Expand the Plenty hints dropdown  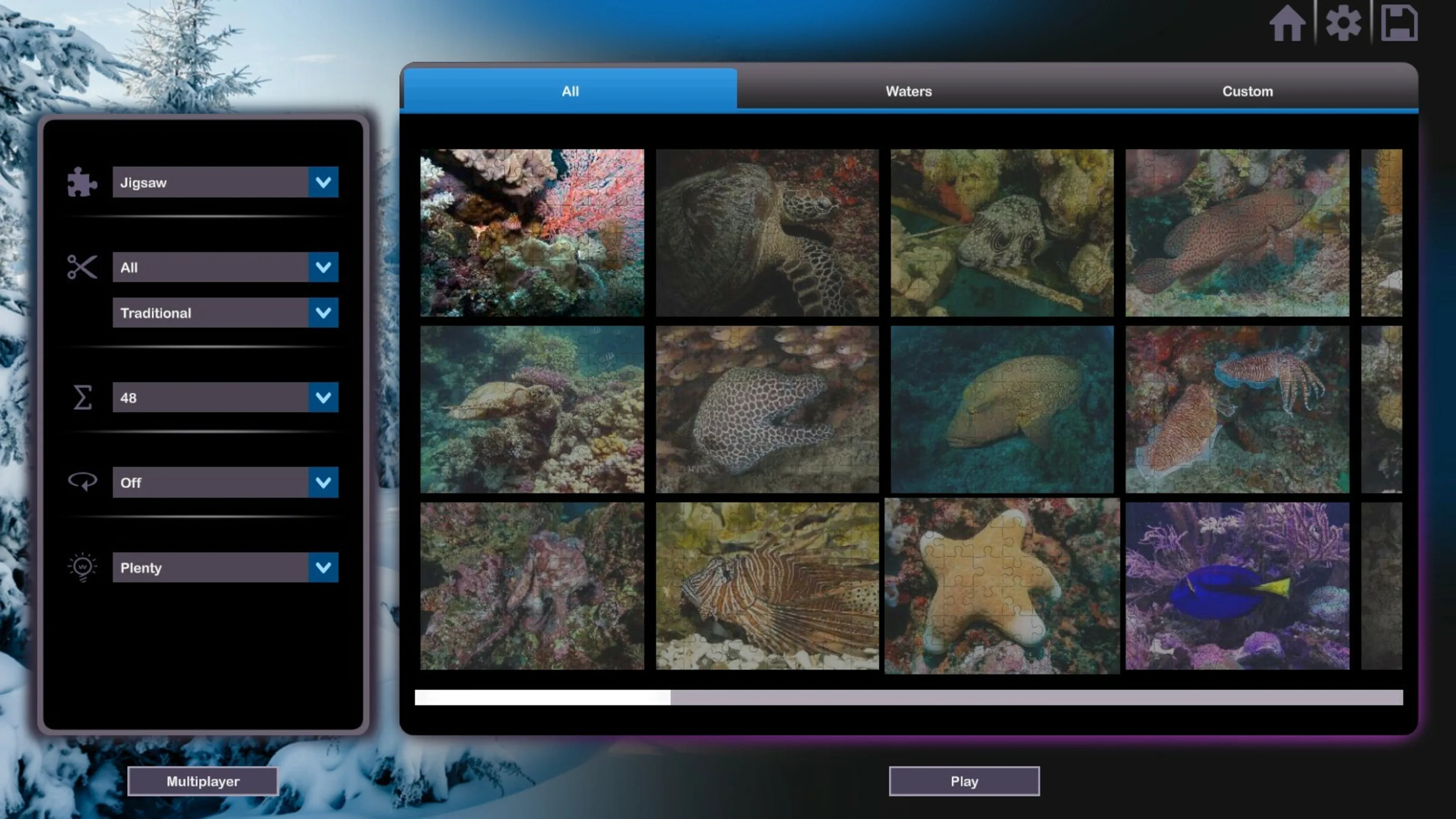(x=323, y=567)
